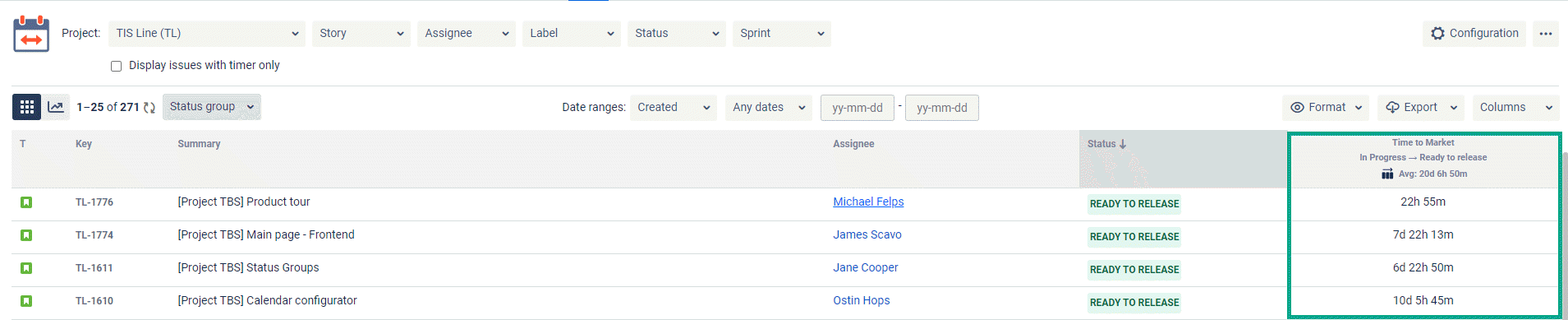This screenshot has width=1568, height=320.
Task: Open the Columns menu
Action: point(1515,108)
